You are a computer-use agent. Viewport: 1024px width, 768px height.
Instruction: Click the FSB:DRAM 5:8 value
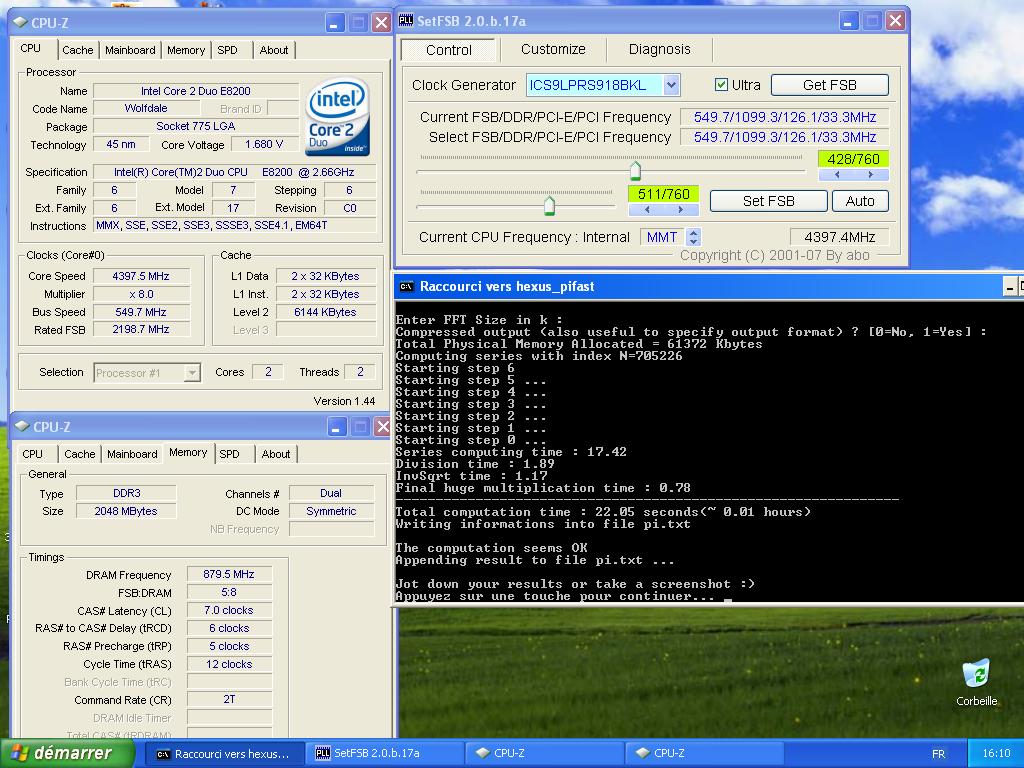coord(229,592)
